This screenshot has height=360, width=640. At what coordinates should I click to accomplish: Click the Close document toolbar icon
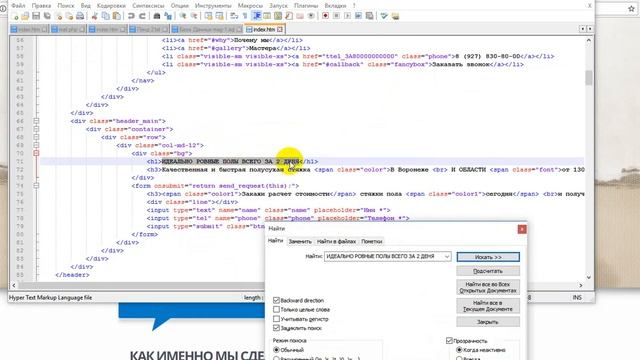coord(59,16)
